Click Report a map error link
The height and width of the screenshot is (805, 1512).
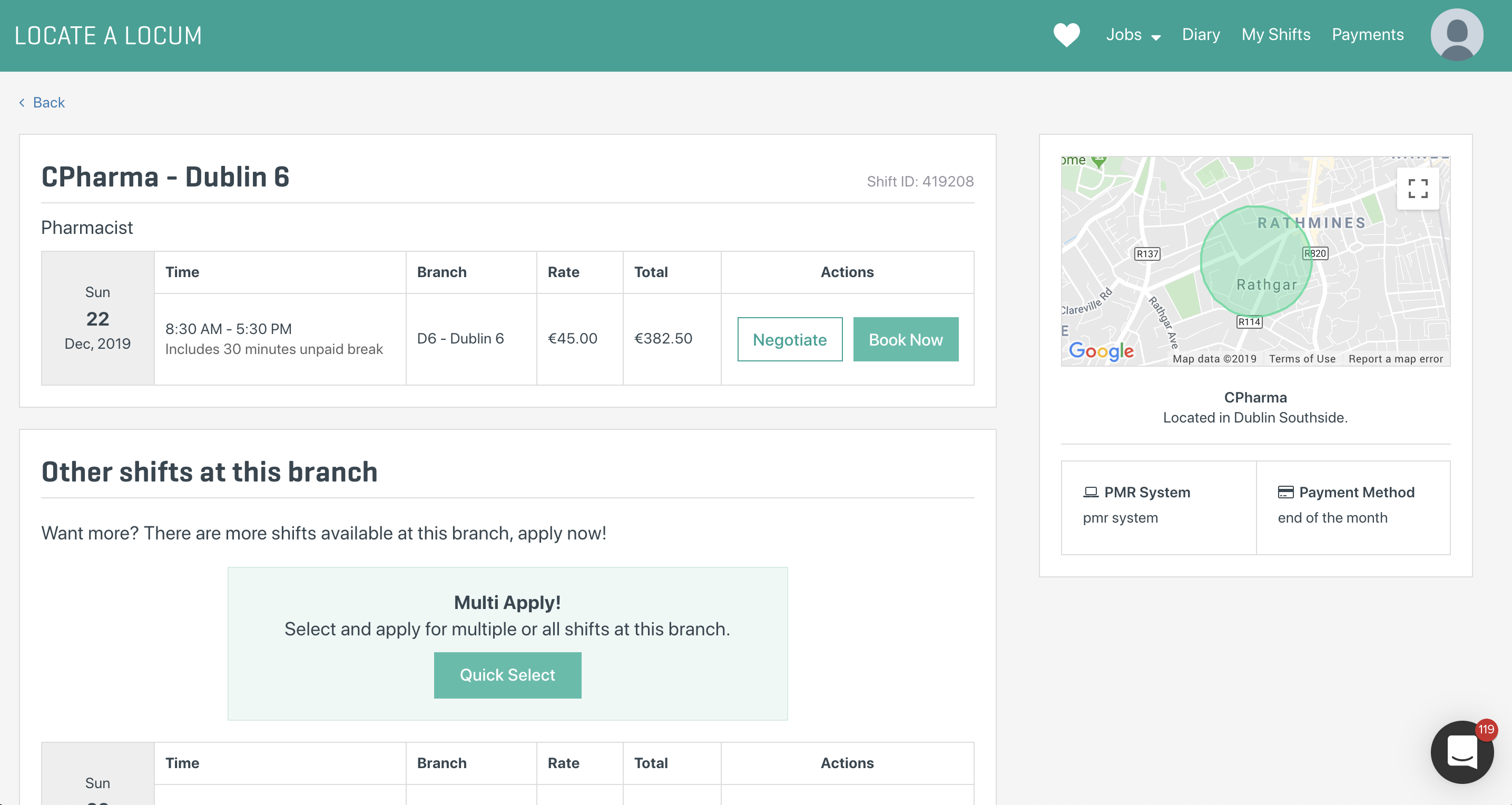1395,359
